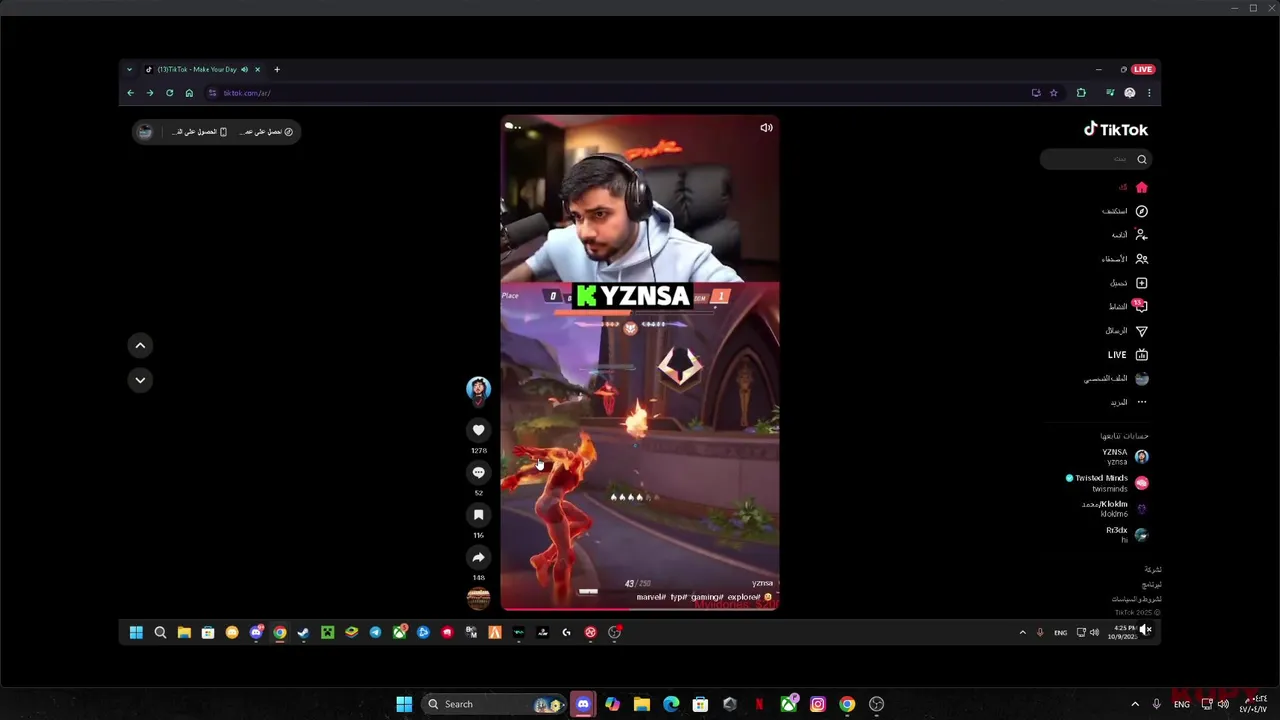
Task: Open the browser extensions puzzle icon
Action: (x=1081, y=93)
